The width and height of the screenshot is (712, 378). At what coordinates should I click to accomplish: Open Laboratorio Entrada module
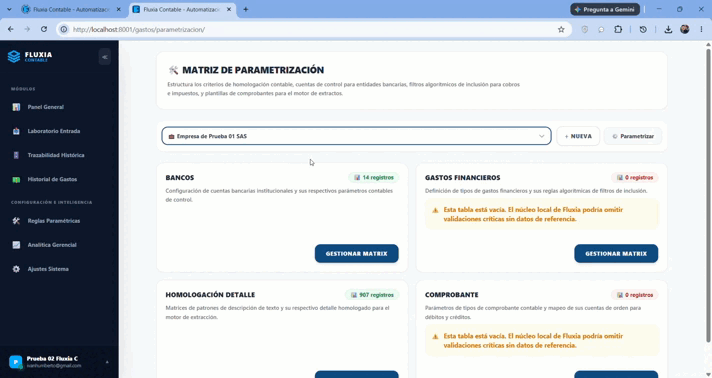point(54,131)
